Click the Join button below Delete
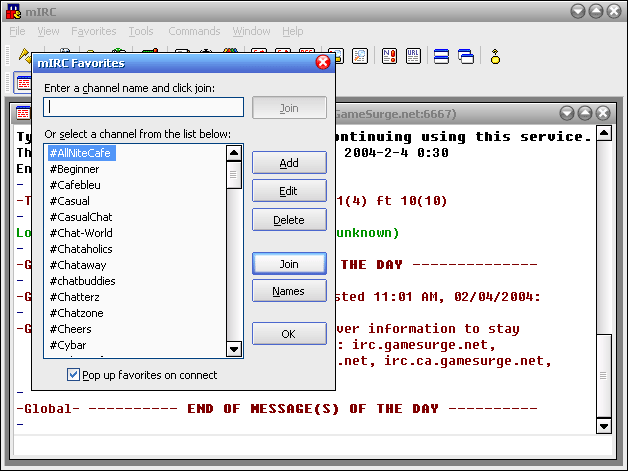628x471 pixels. click(x=289, y=264)
